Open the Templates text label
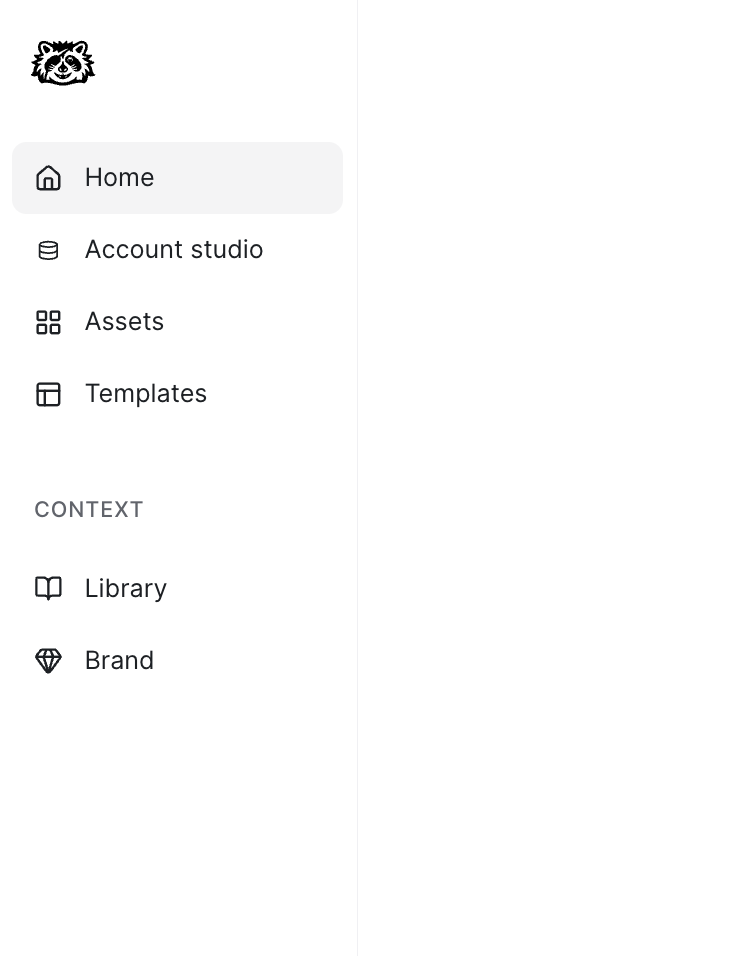This screenshot has height=956, width=754. [145, 394]
